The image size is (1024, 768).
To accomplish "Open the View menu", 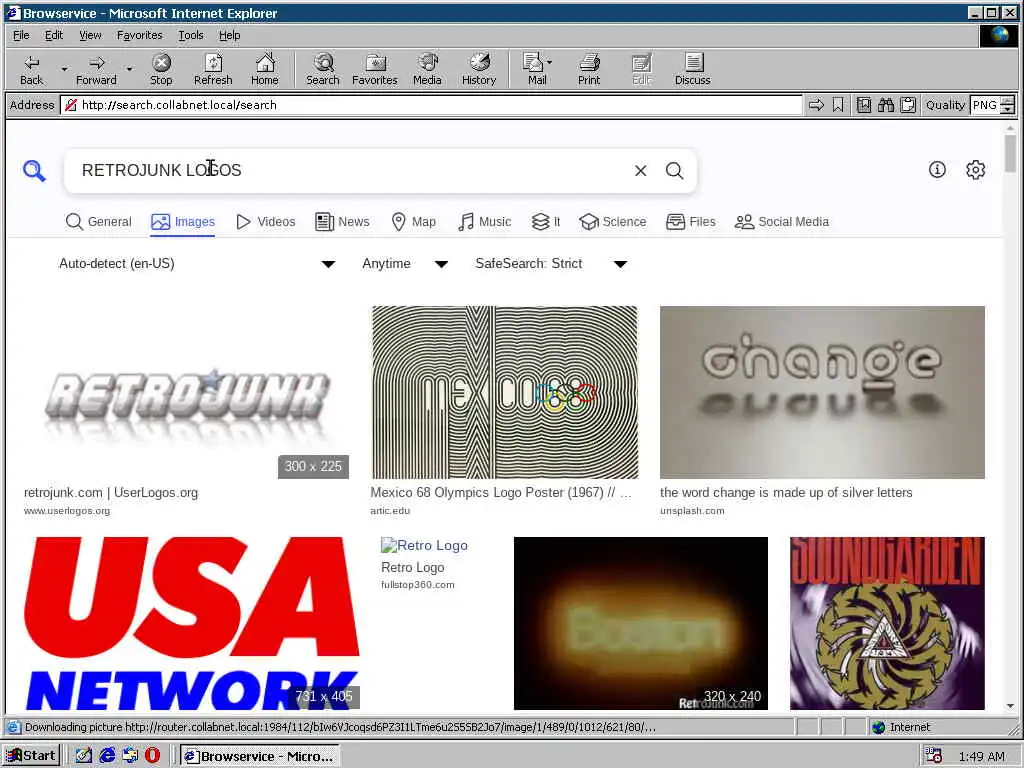I will pyautogui.click(x=90, y=35).
